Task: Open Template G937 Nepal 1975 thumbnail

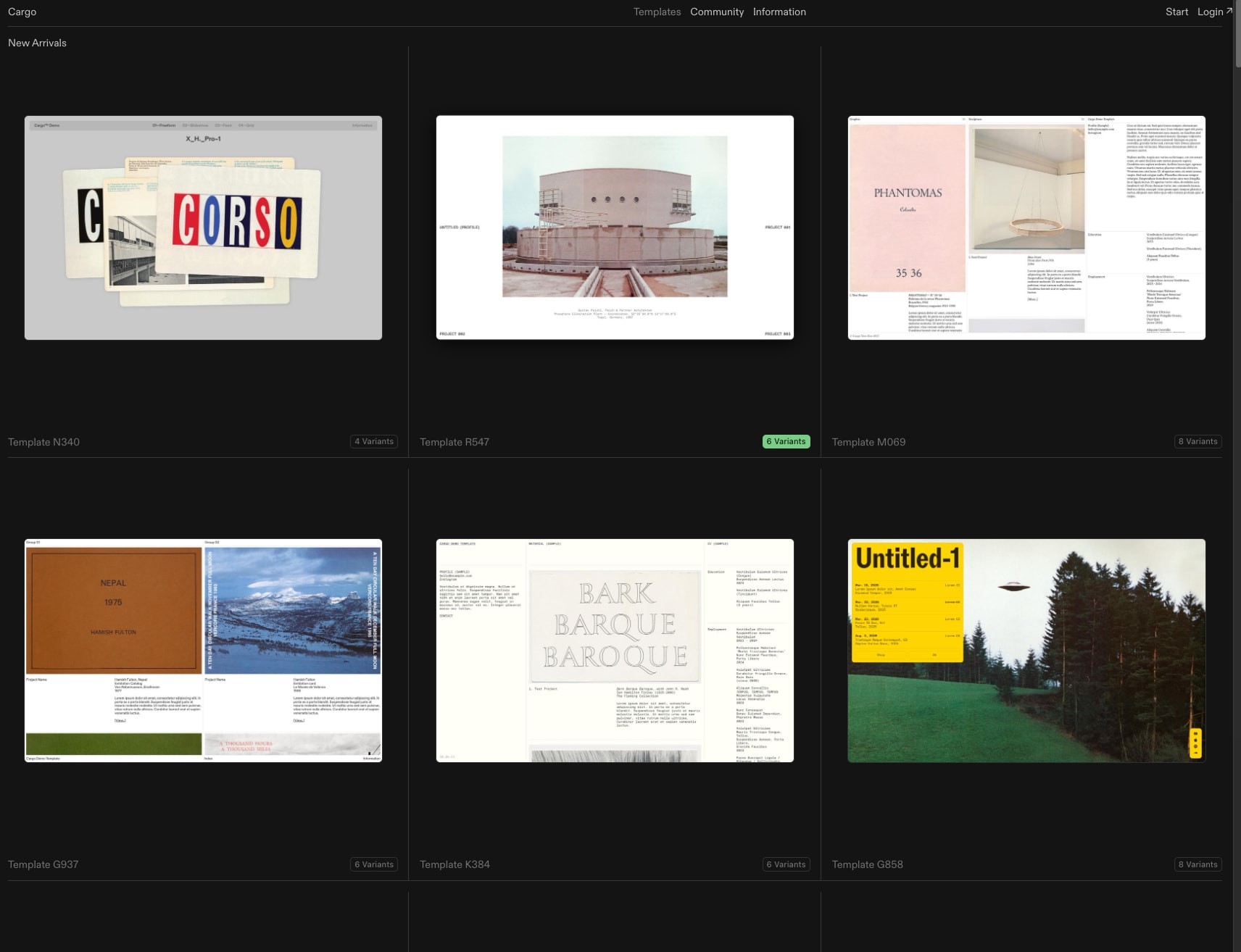Action: pos(203,651)
